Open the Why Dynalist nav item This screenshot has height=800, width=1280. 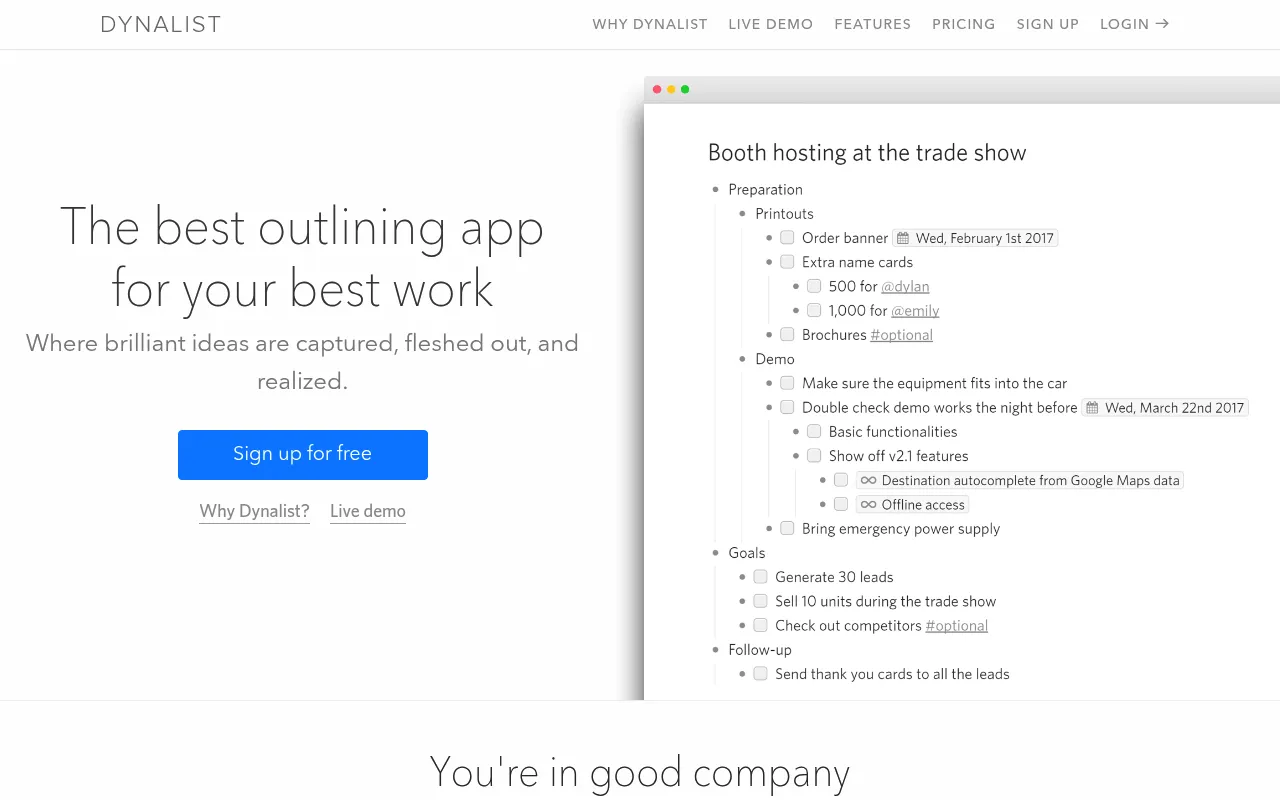[650, 24]
